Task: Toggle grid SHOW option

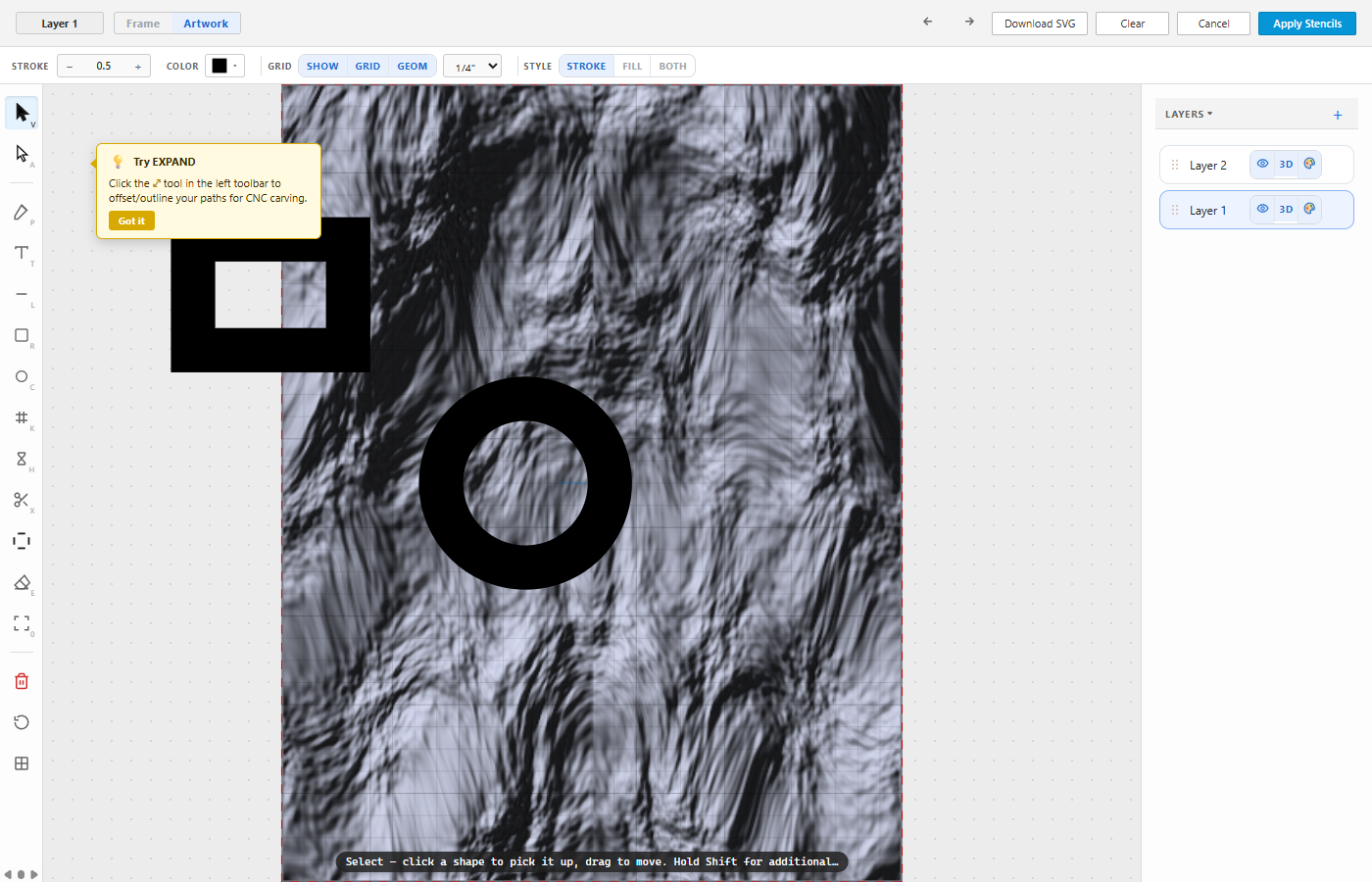Action: (322, 67)
